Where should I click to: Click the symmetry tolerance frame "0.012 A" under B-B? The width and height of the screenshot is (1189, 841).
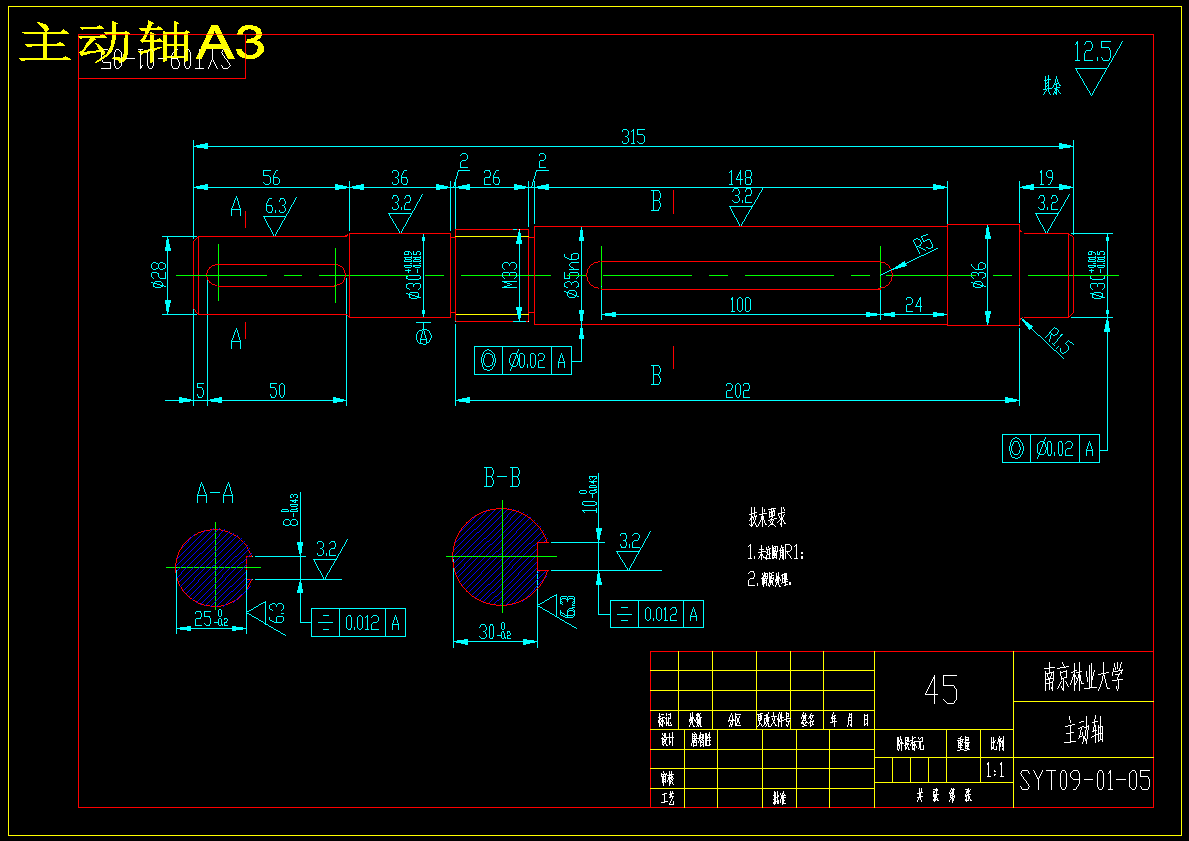657,614
